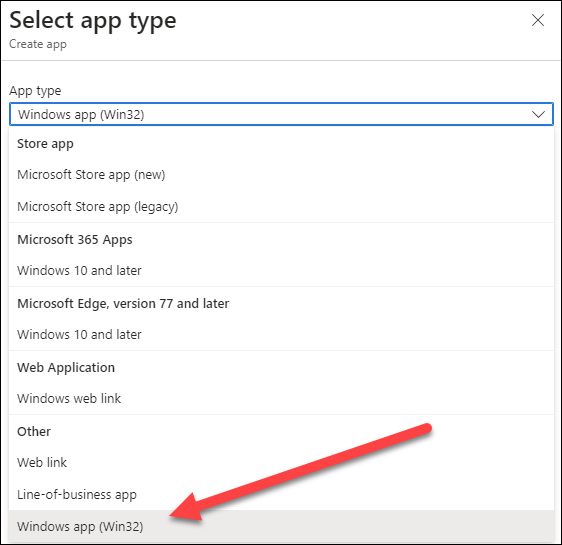Select Microsoft Store app (legacy)
The height and width of the screenshot is (545, 562).
point(281,207)
